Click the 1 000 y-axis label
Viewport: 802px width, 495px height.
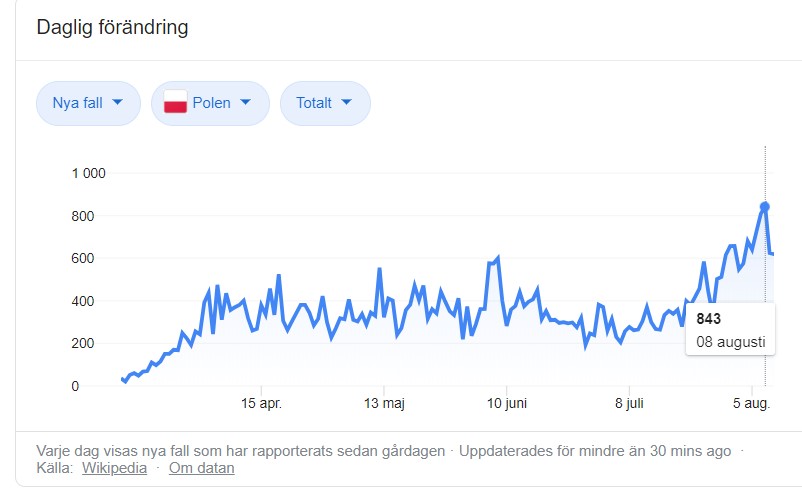pos(88,173)
